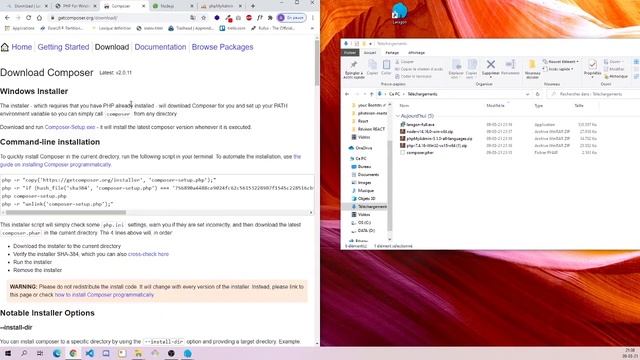Open the Chrome extensions puzzle icon

pyautogui.click(x=270, y=18)
